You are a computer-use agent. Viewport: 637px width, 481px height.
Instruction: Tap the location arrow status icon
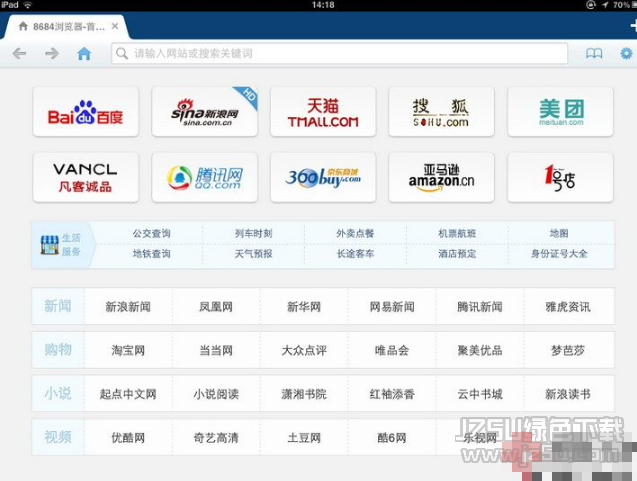pyautogui.click(x=605, y=5)
